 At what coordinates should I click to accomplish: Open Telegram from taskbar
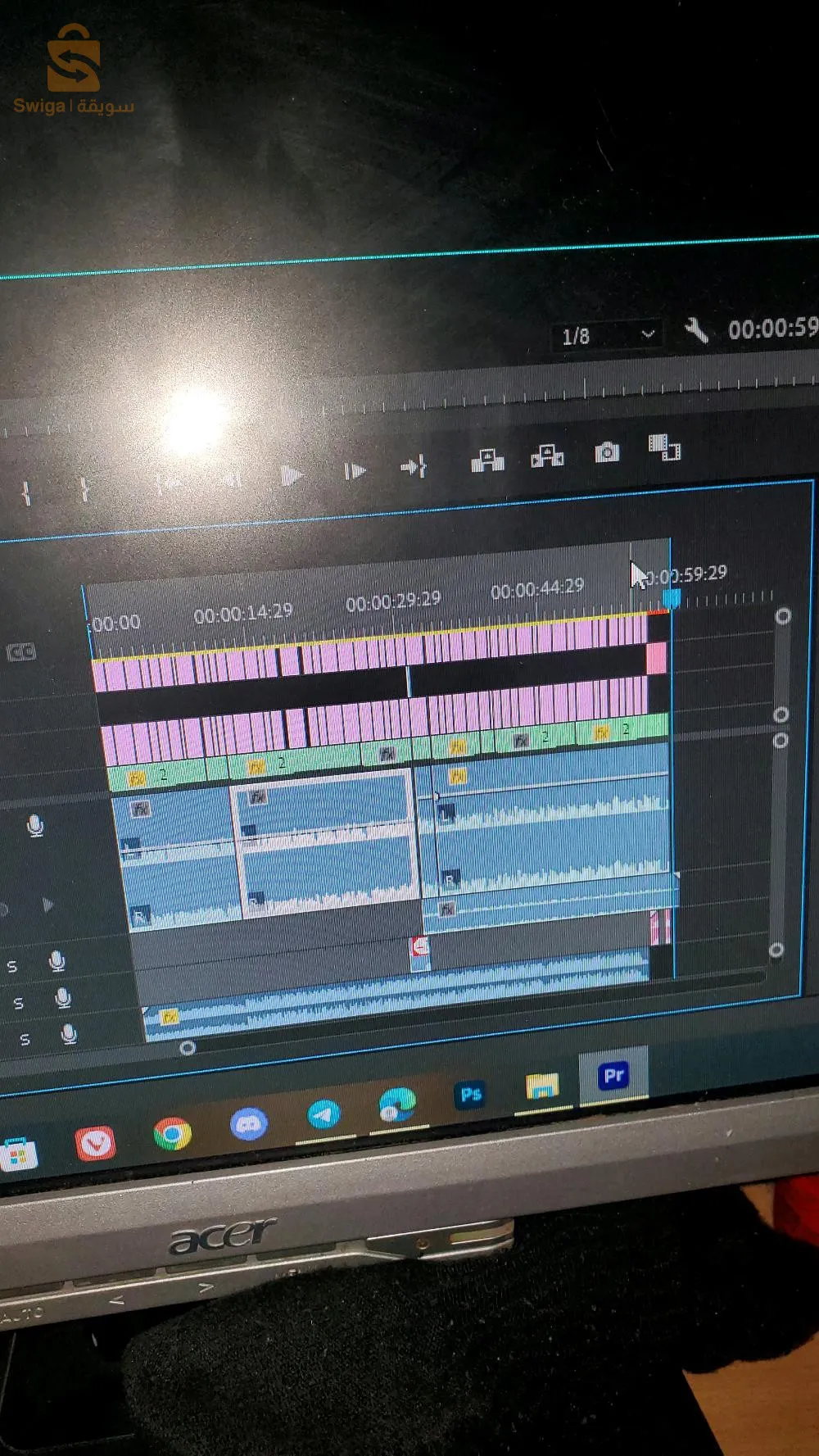point(324,1114)
